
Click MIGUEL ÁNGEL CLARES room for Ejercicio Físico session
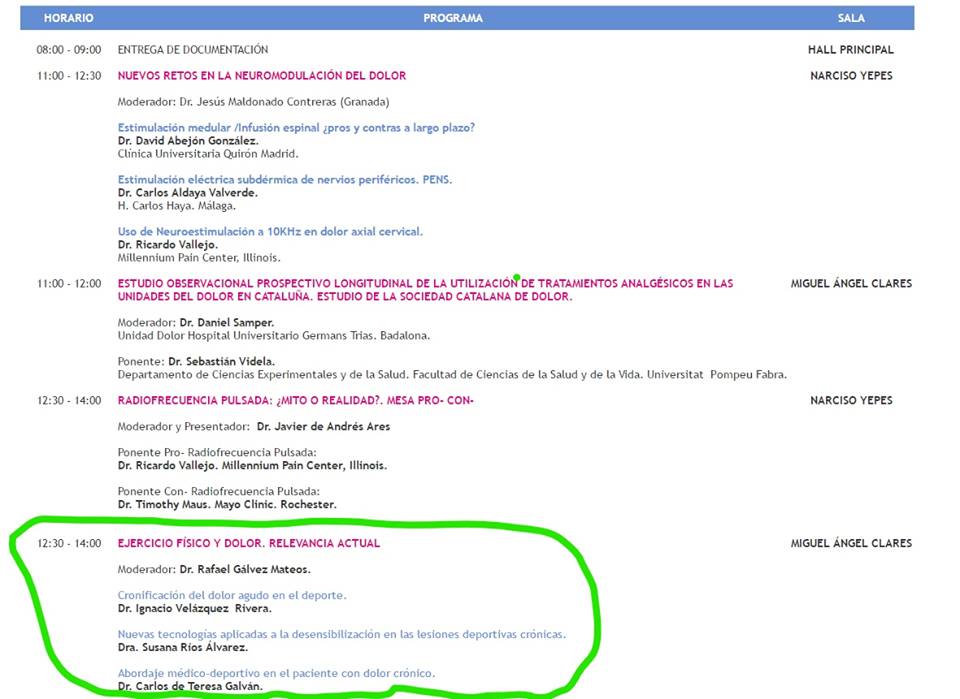point(851,544)
